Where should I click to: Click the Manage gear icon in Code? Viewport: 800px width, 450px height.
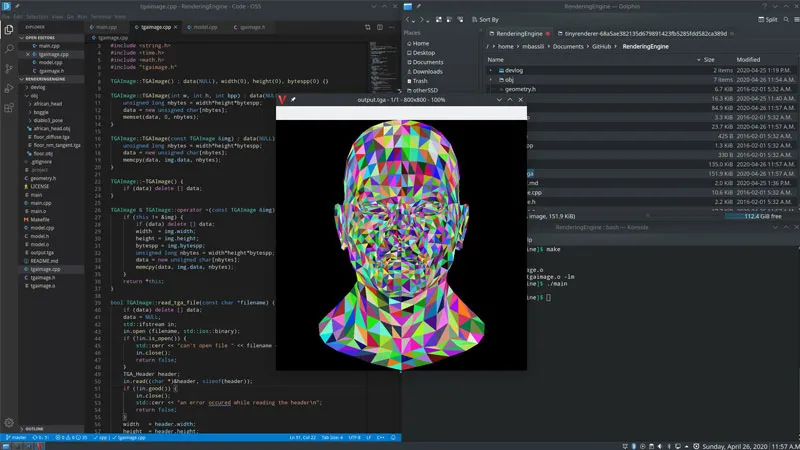[9, 421]
